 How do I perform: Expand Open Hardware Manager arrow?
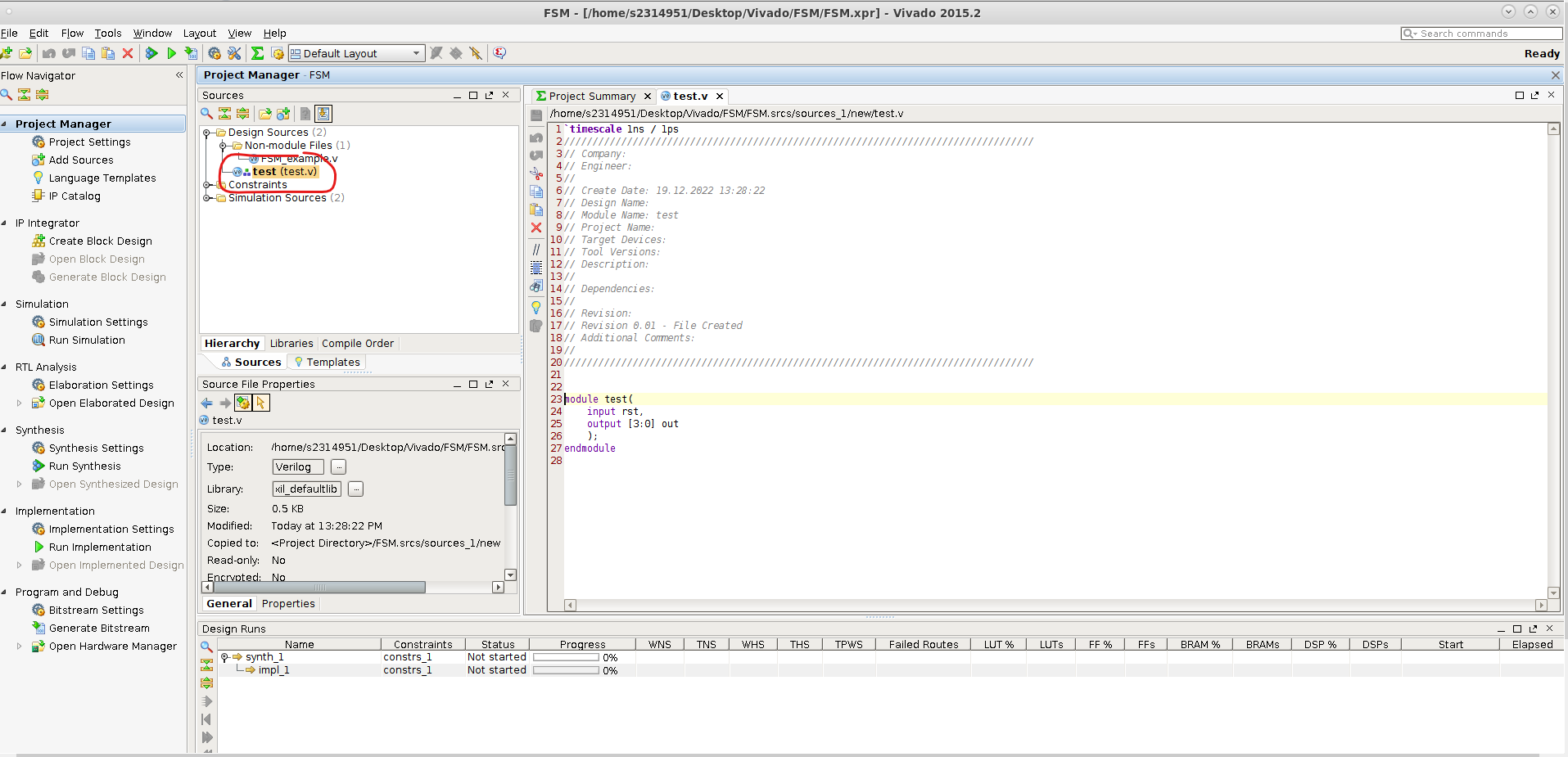[20, 646]
